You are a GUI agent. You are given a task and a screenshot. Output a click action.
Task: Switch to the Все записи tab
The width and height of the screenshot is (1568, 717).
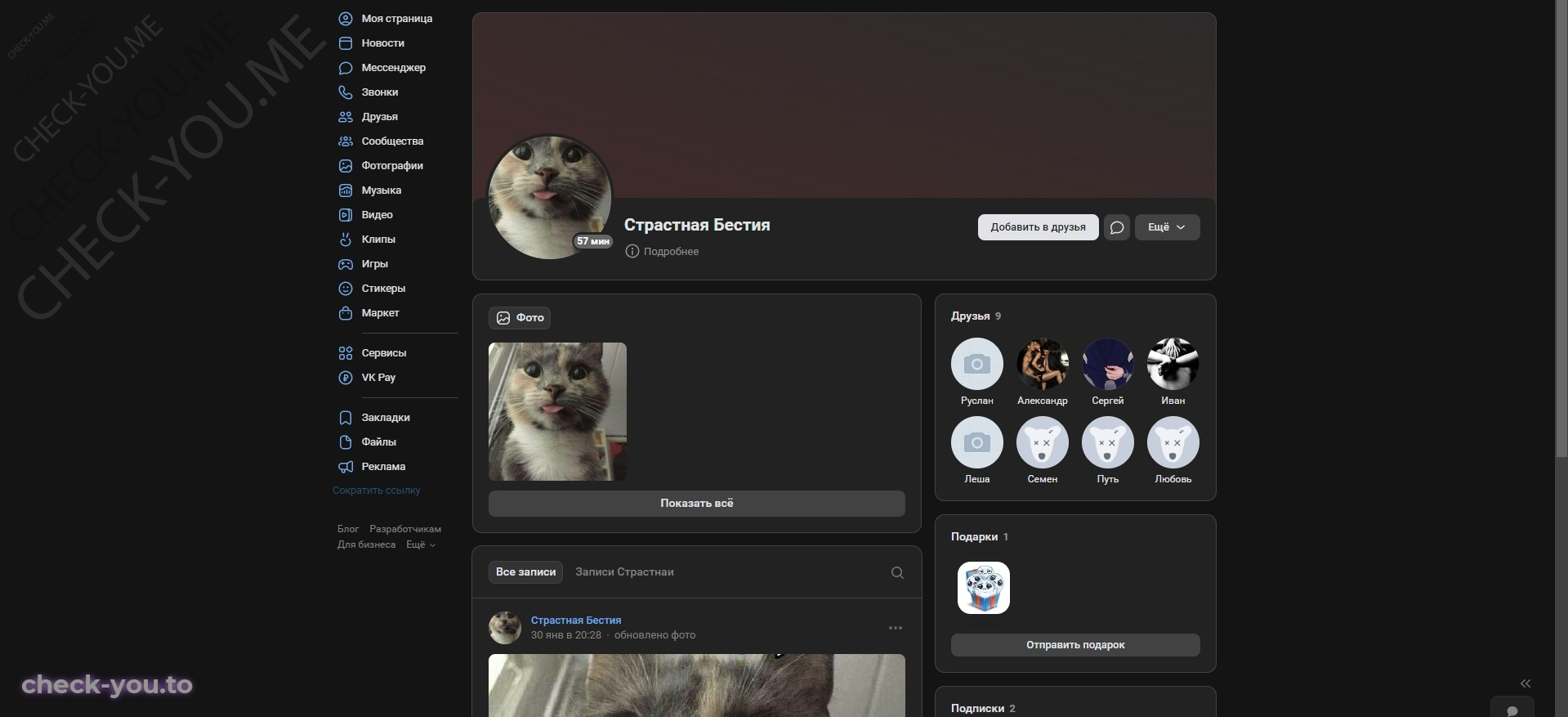[525, 572]
